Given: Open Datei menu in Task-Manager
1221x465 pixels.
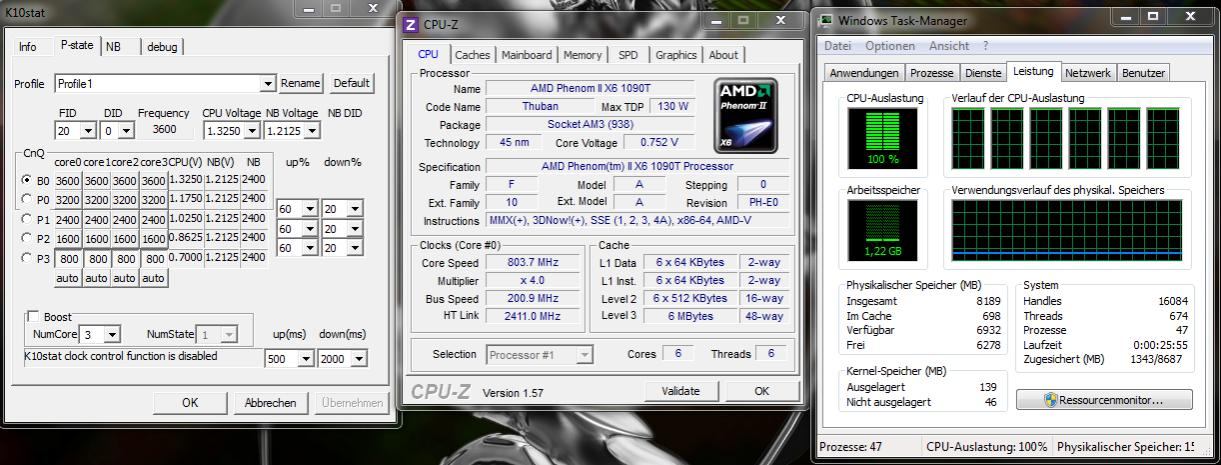Looking at the screenshot, I should (x=839, y=46).
